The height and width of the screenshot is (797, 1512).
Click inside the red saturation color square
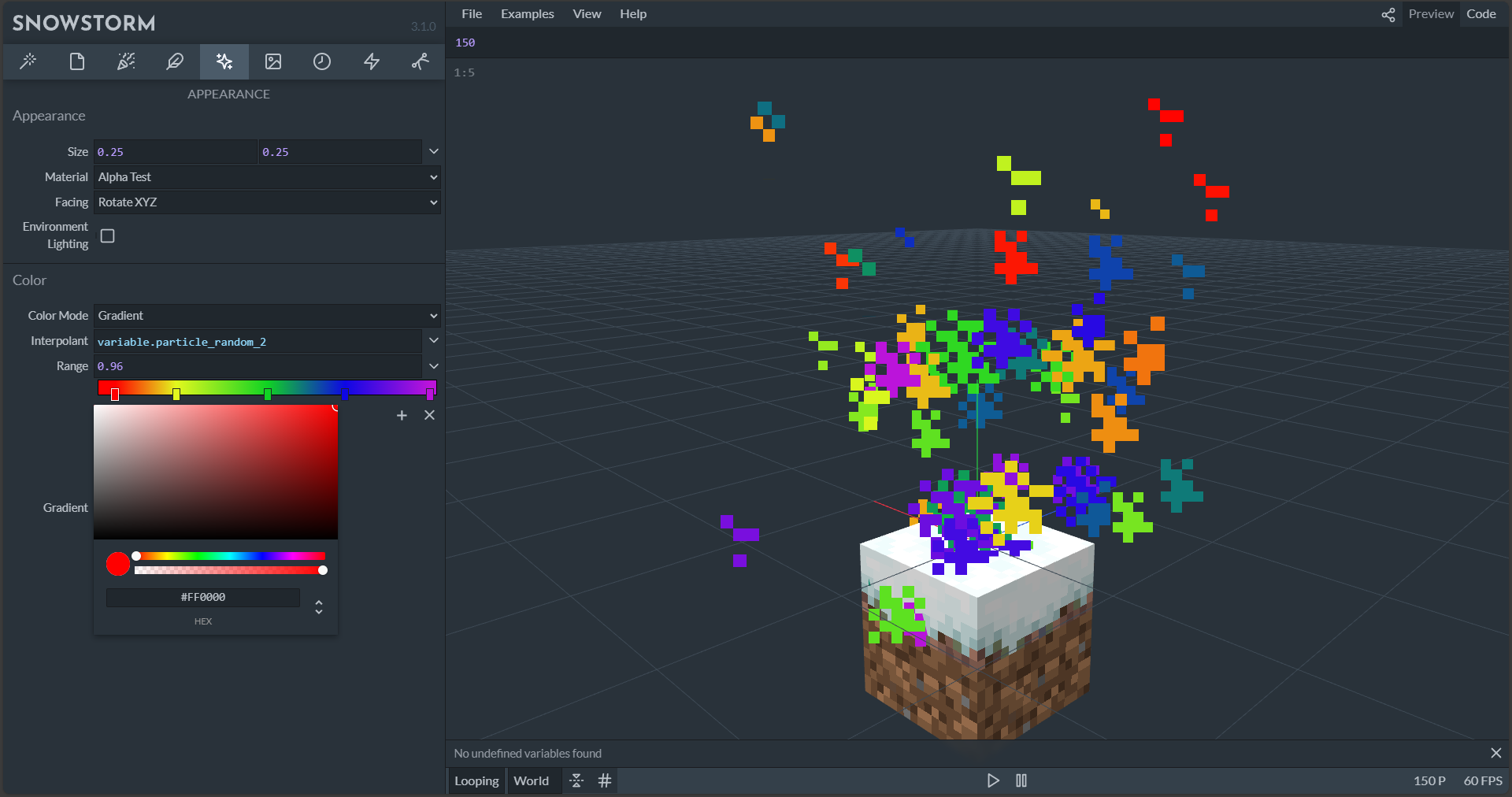click(x=216, y=472)
